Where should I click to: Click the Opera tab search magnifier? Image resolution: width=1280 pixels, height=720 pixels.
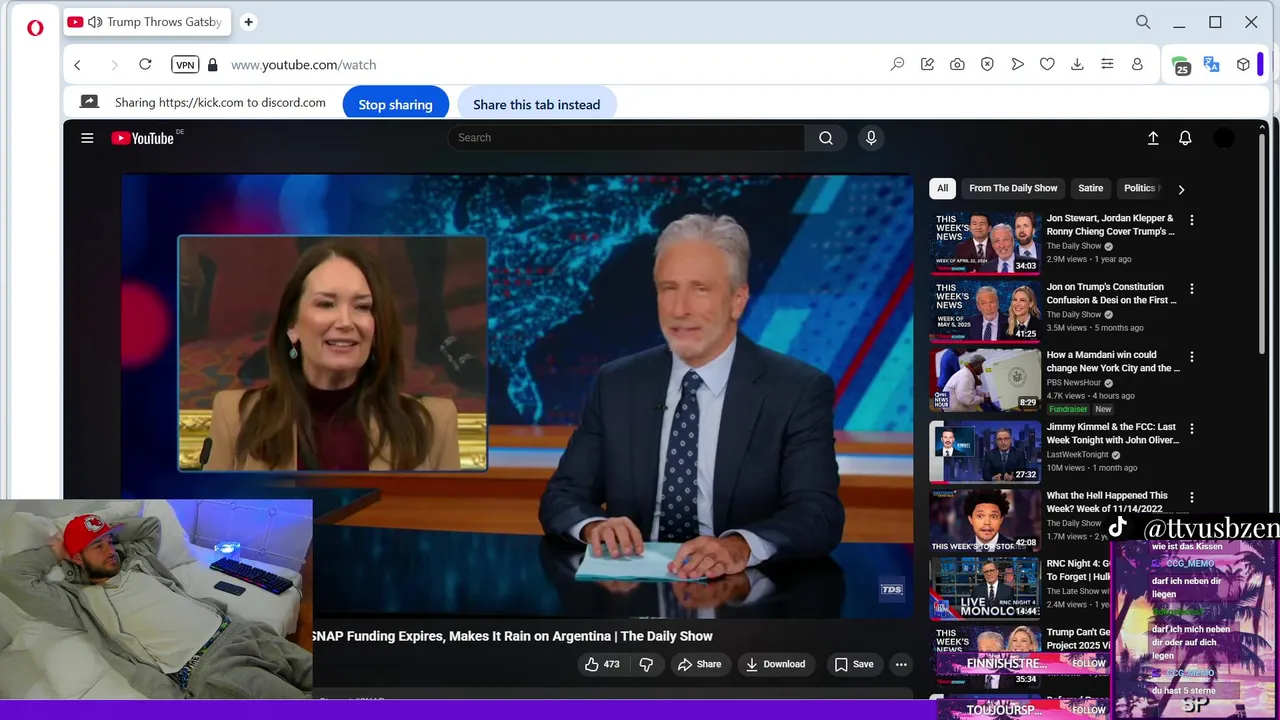coord(1143,22)
